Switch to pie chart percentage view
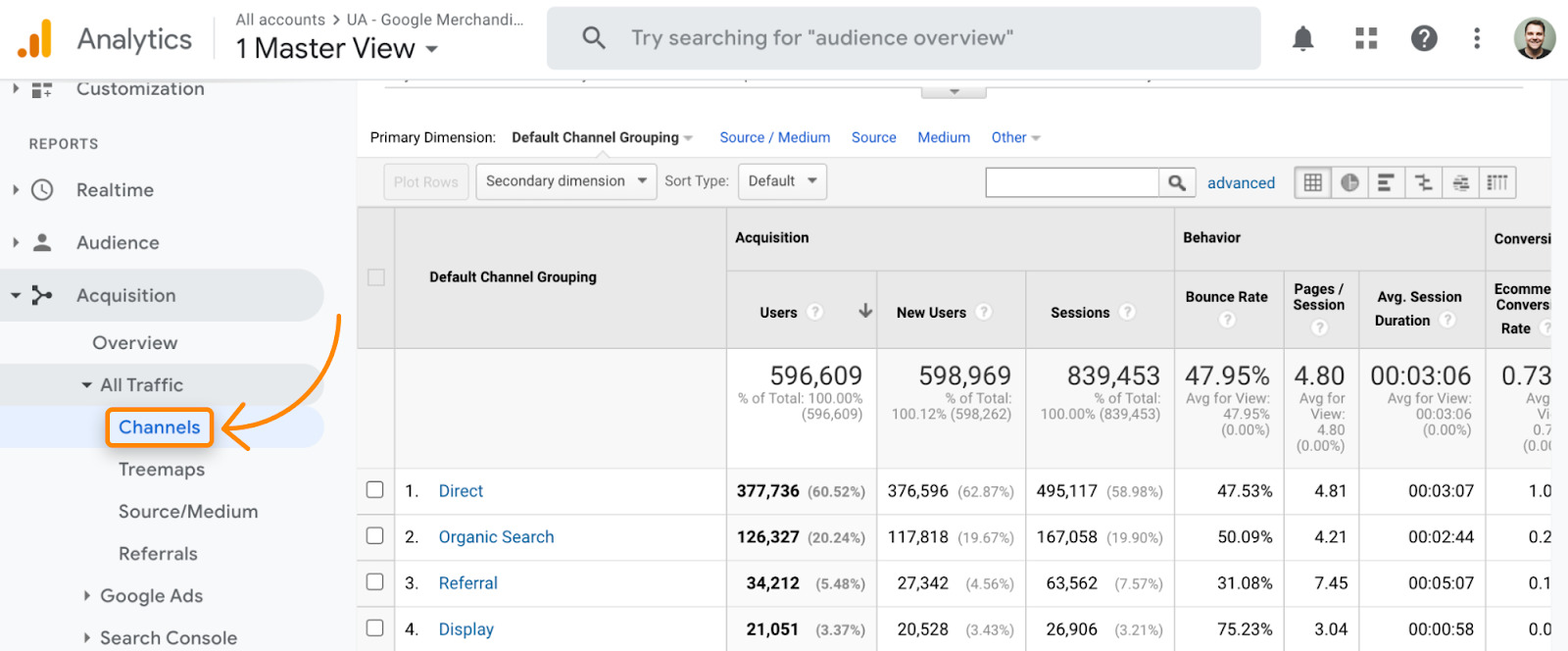Viewport: 1568px width, 651px height. point(1349,182)
